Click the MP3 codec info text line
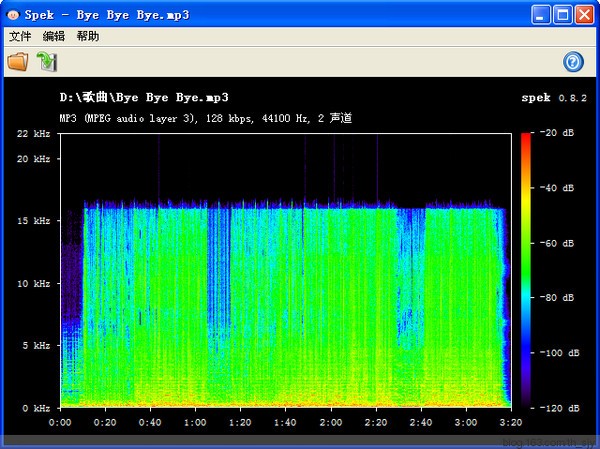 tap(205, 118)
